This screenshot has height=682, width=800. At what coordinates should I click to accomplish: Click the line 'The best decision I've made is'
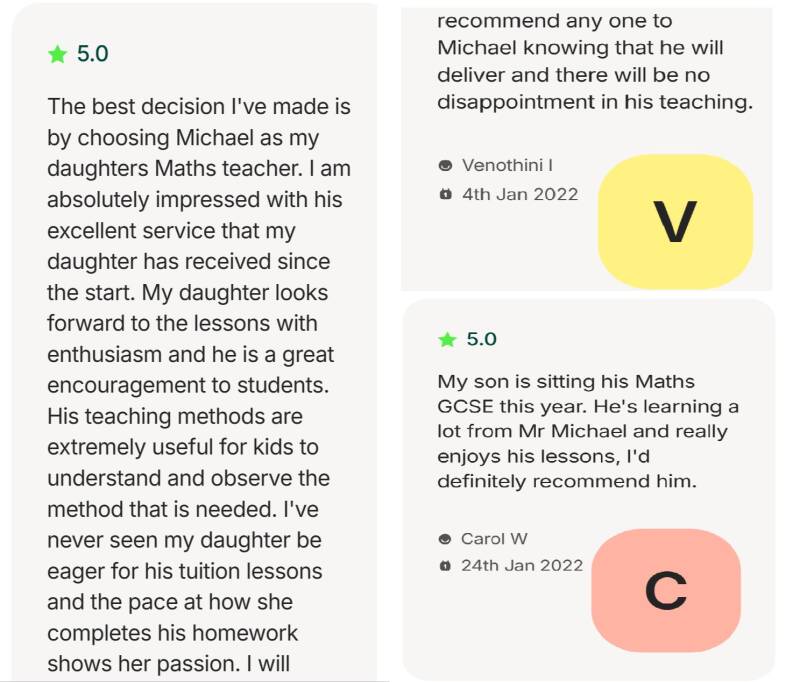click(199, 107)
